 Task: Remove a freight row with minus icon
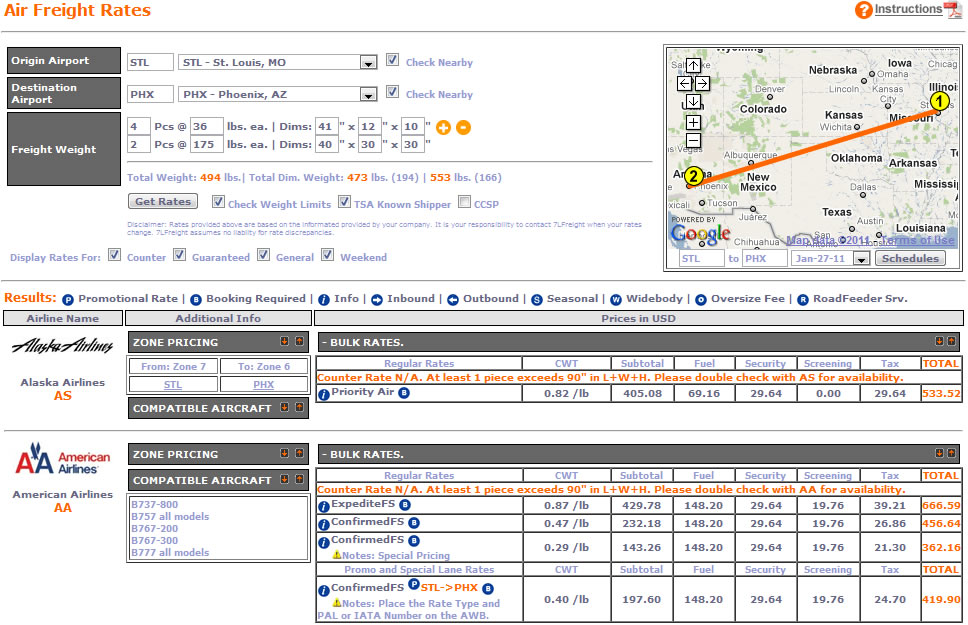point(463,127)
